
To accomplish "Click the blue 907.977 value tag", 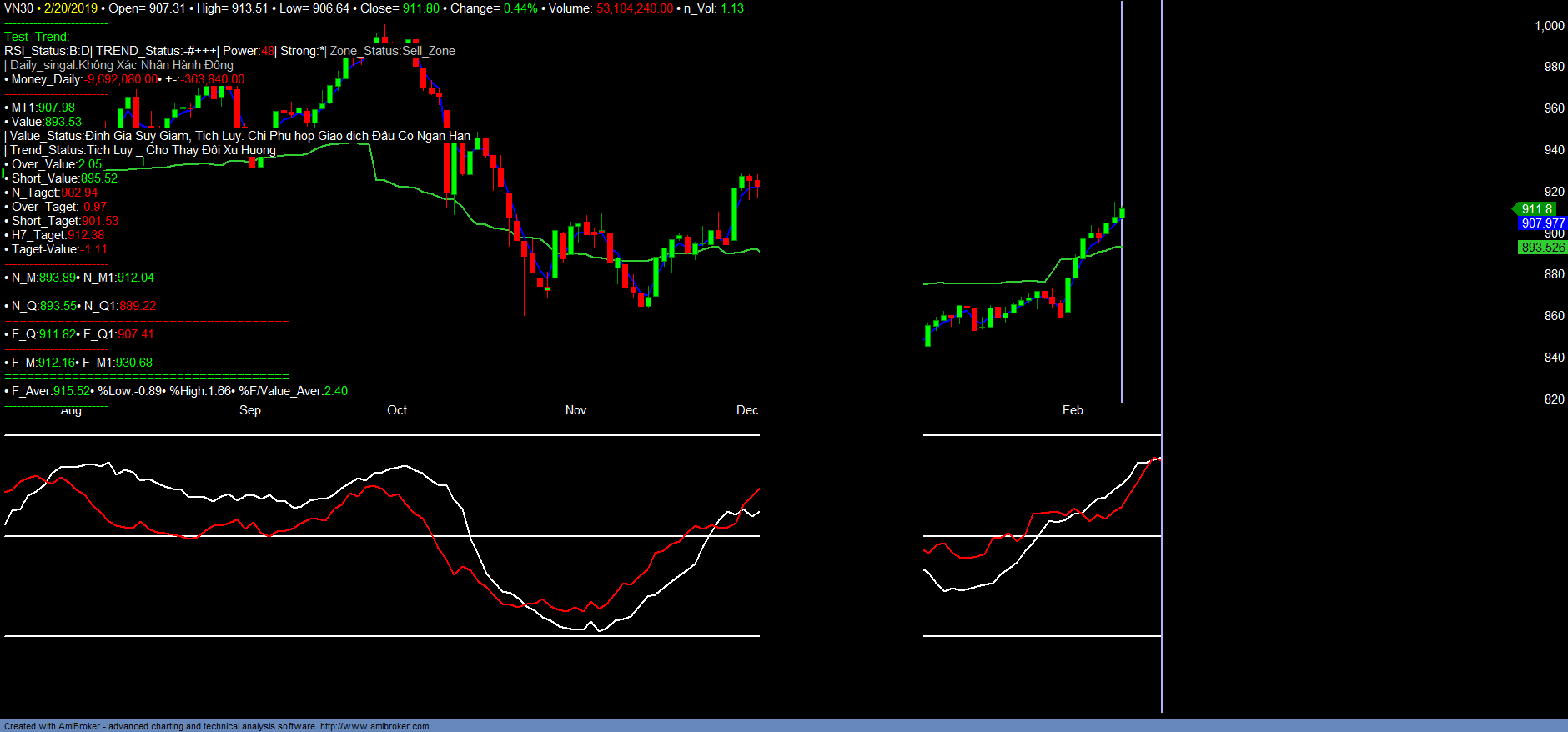I will point(1542,223).
